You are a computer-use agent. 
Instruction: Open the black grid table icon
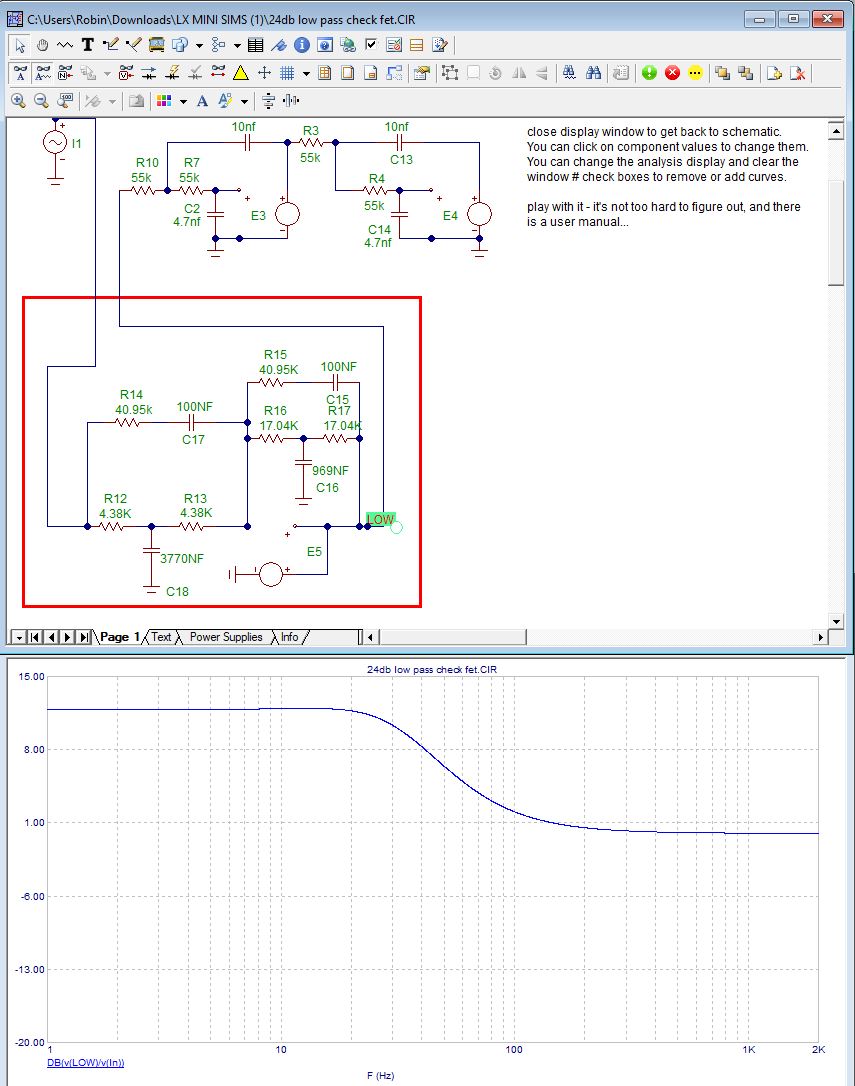pos(256,45)
